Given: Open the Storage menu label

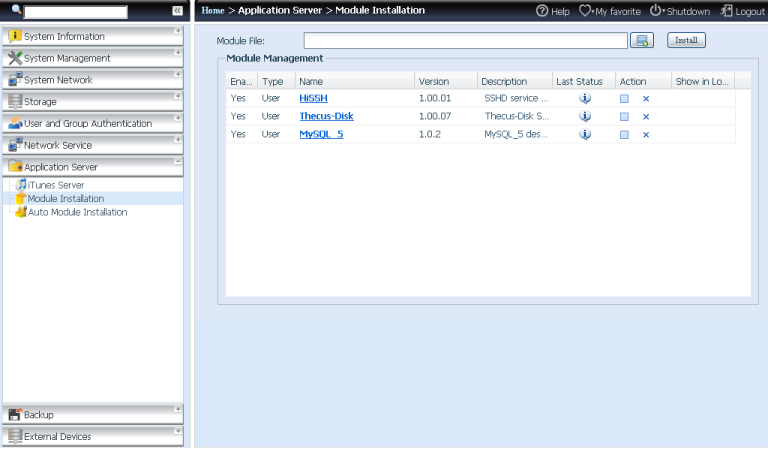Looking at the screenshot, I should (x=40, y=102).
